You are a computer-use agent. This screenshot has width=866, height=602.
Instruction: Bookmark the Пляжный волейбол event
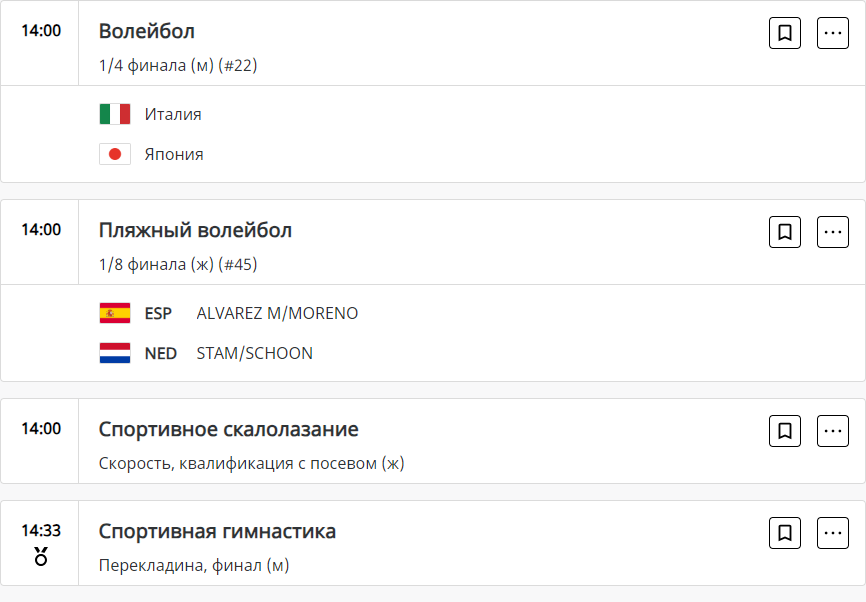785,232
